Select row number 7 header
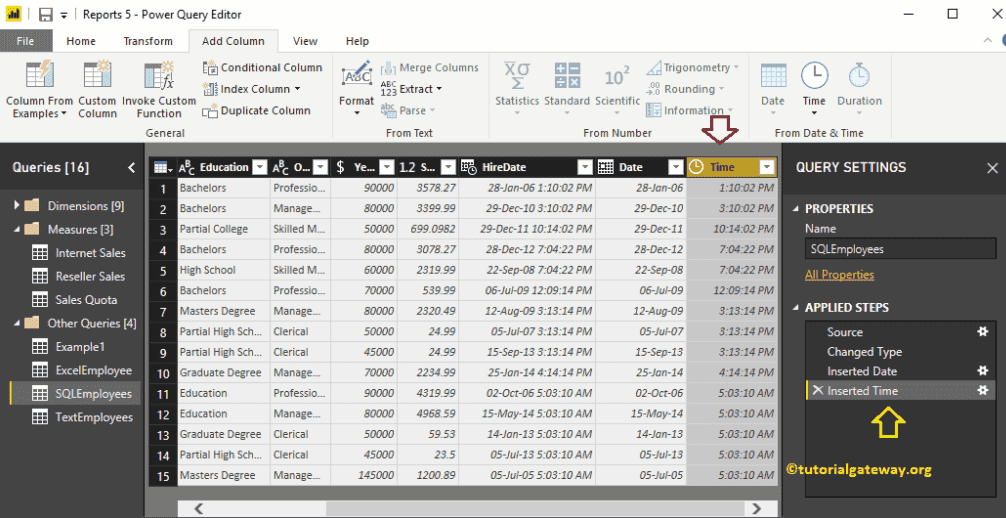Viewport: 1006px width, 518px height. coord(163,311)
